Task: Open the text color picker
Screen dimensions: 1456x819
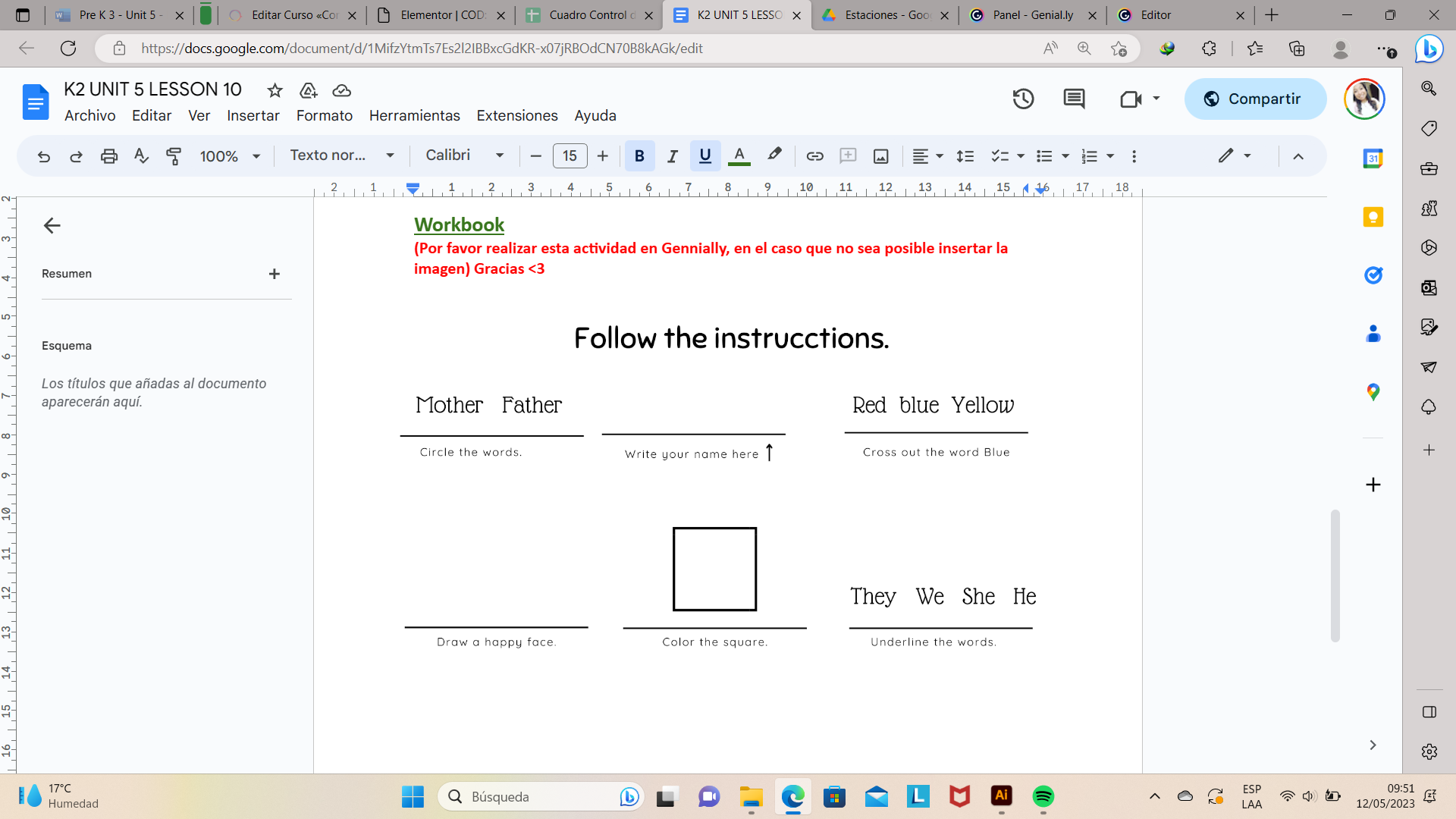Action: pos(739,155)
